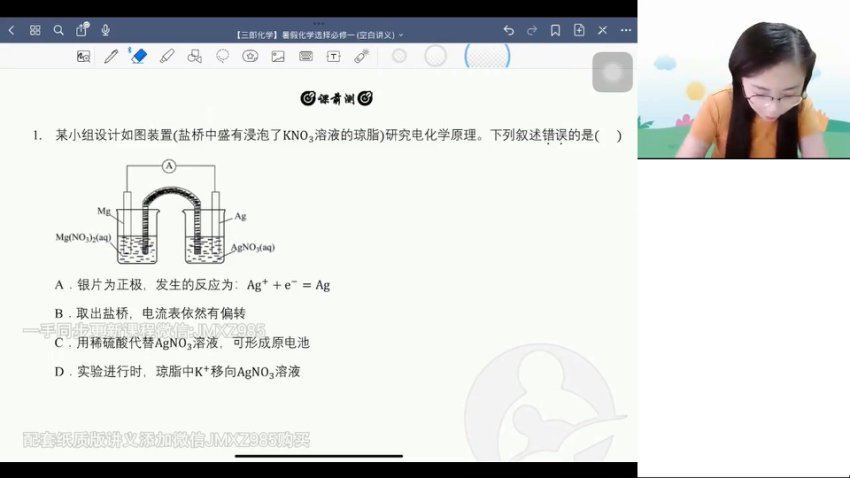
Task: Choose the smallest eraser size circle
Action: click(399, 56)
